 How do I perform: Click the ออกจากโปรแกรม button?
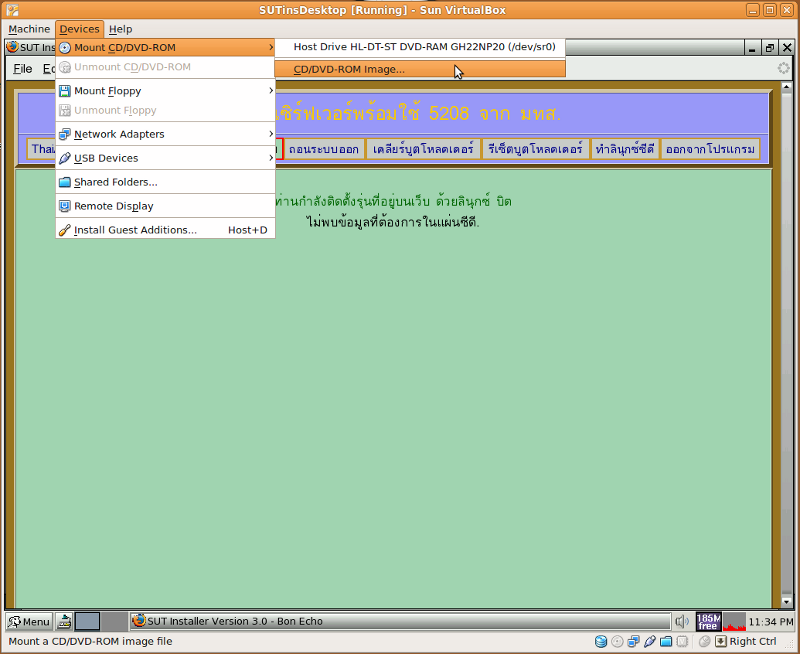click(710, 149)
